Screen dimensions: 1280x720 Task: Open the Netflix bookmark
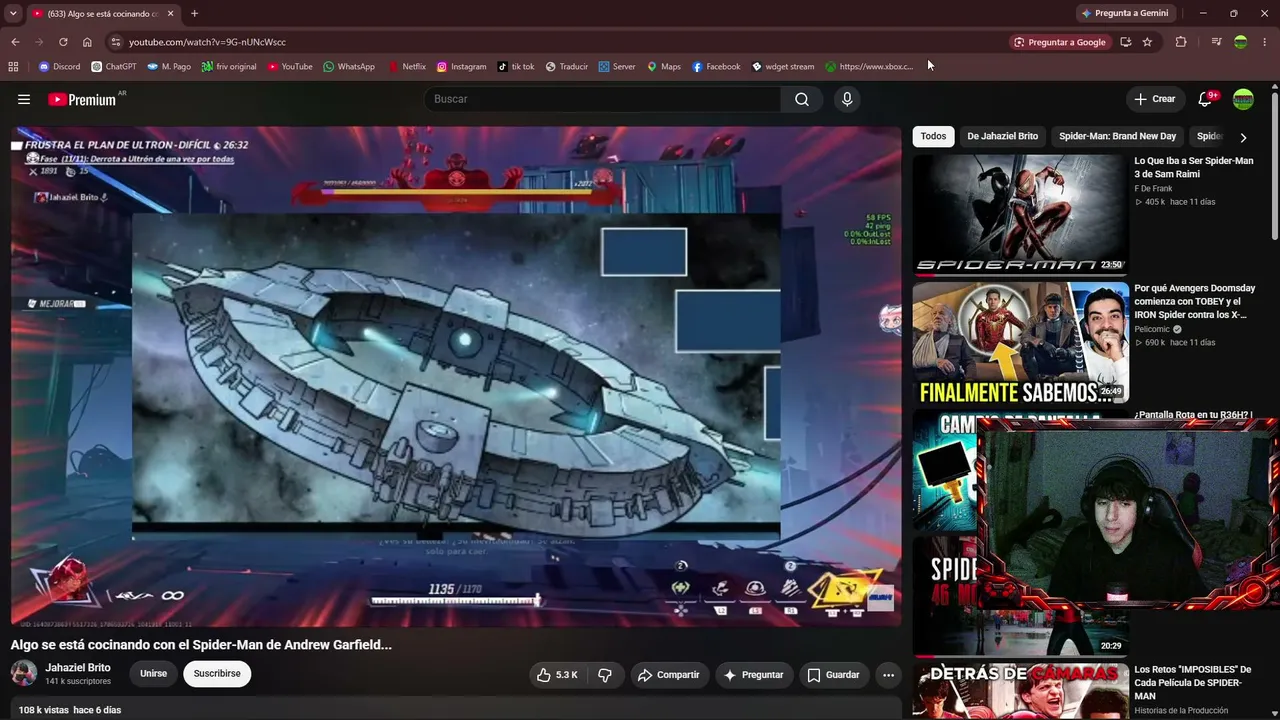[407, 67]
